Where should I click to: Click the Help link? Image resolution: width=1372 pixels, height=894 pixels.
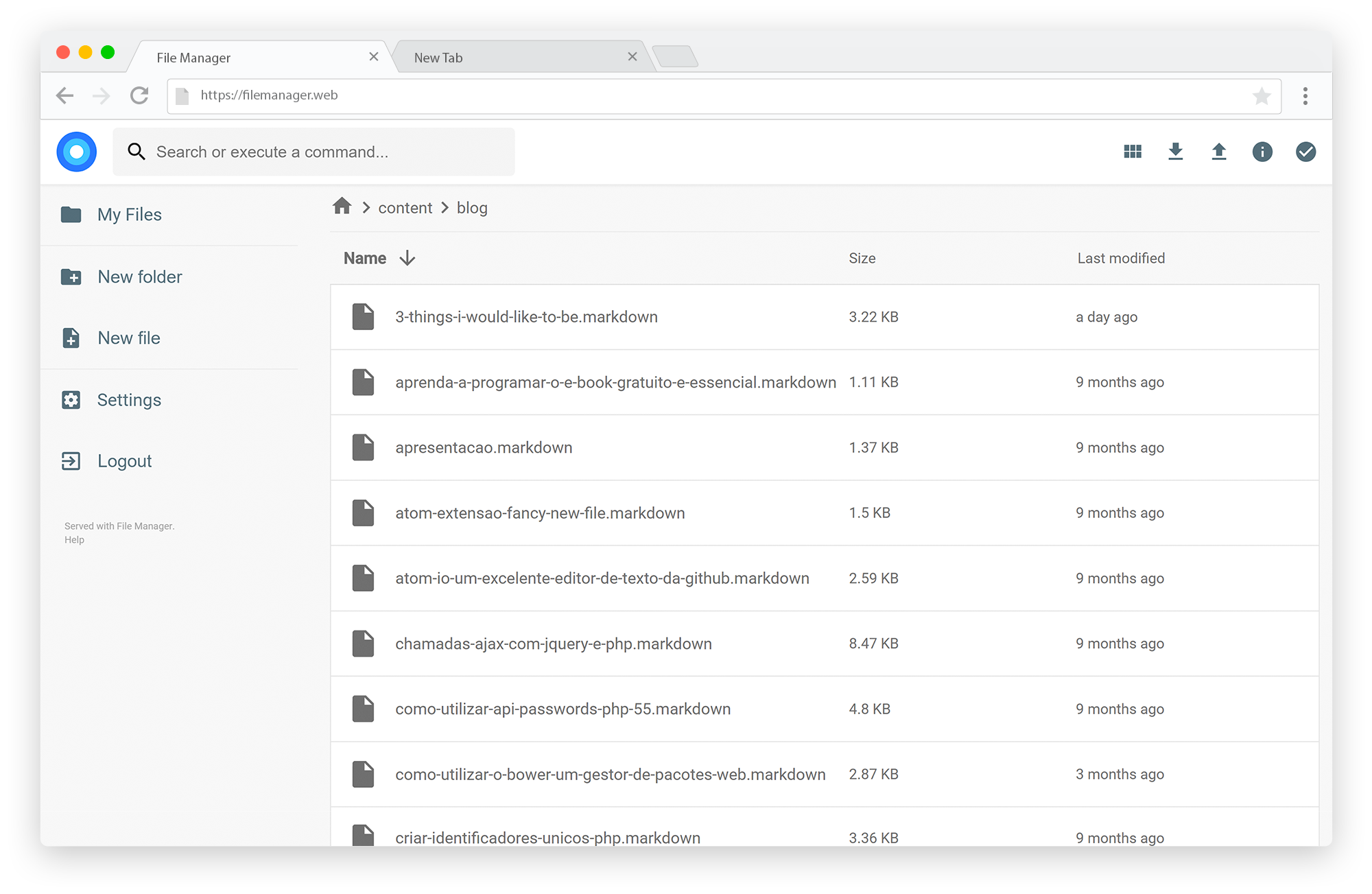click(74, 540)
